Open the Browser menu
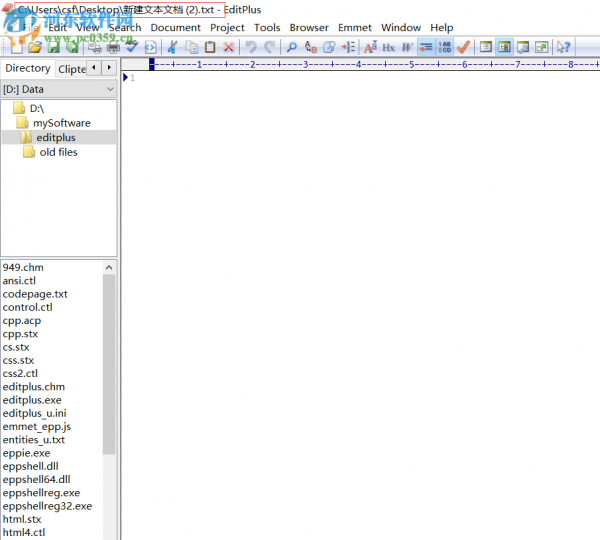Screen dimensions: 600x540 [x=309, y=28]
